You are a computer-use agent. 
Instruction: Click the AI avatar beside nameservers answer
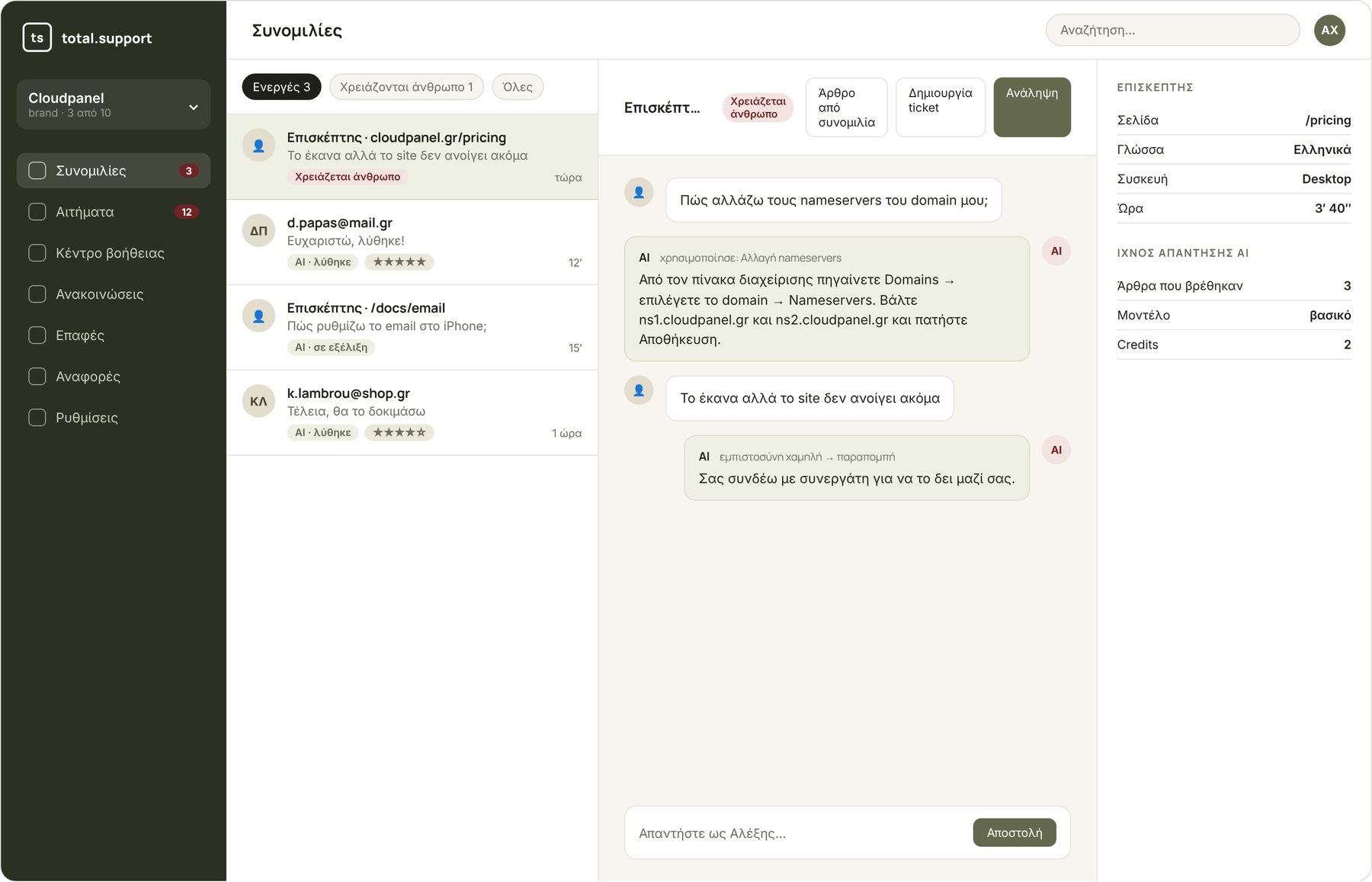[1056, 251]
